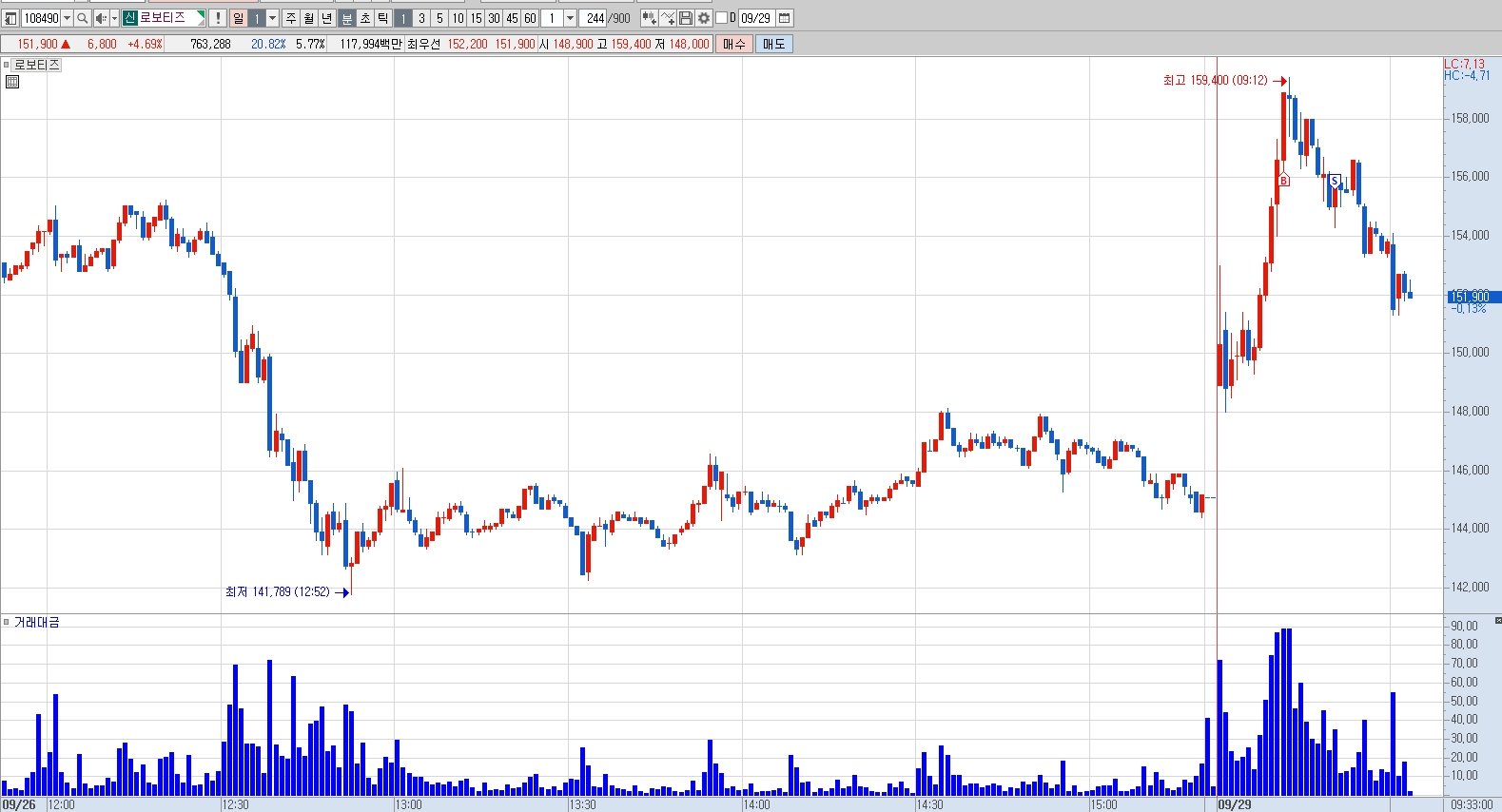Open chart settings gear icon
The width and height of the screenshot is (1502, 812).
(704, 18)
